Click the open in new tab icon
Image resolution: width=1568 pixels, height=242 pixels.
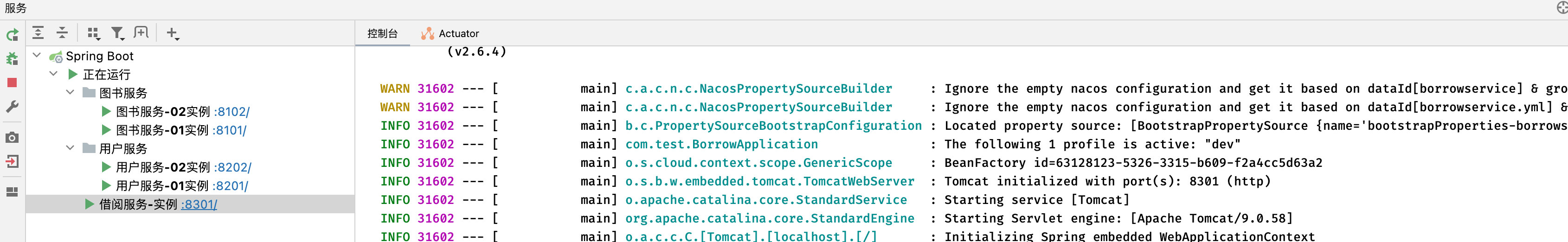click(x=141, y=33)
